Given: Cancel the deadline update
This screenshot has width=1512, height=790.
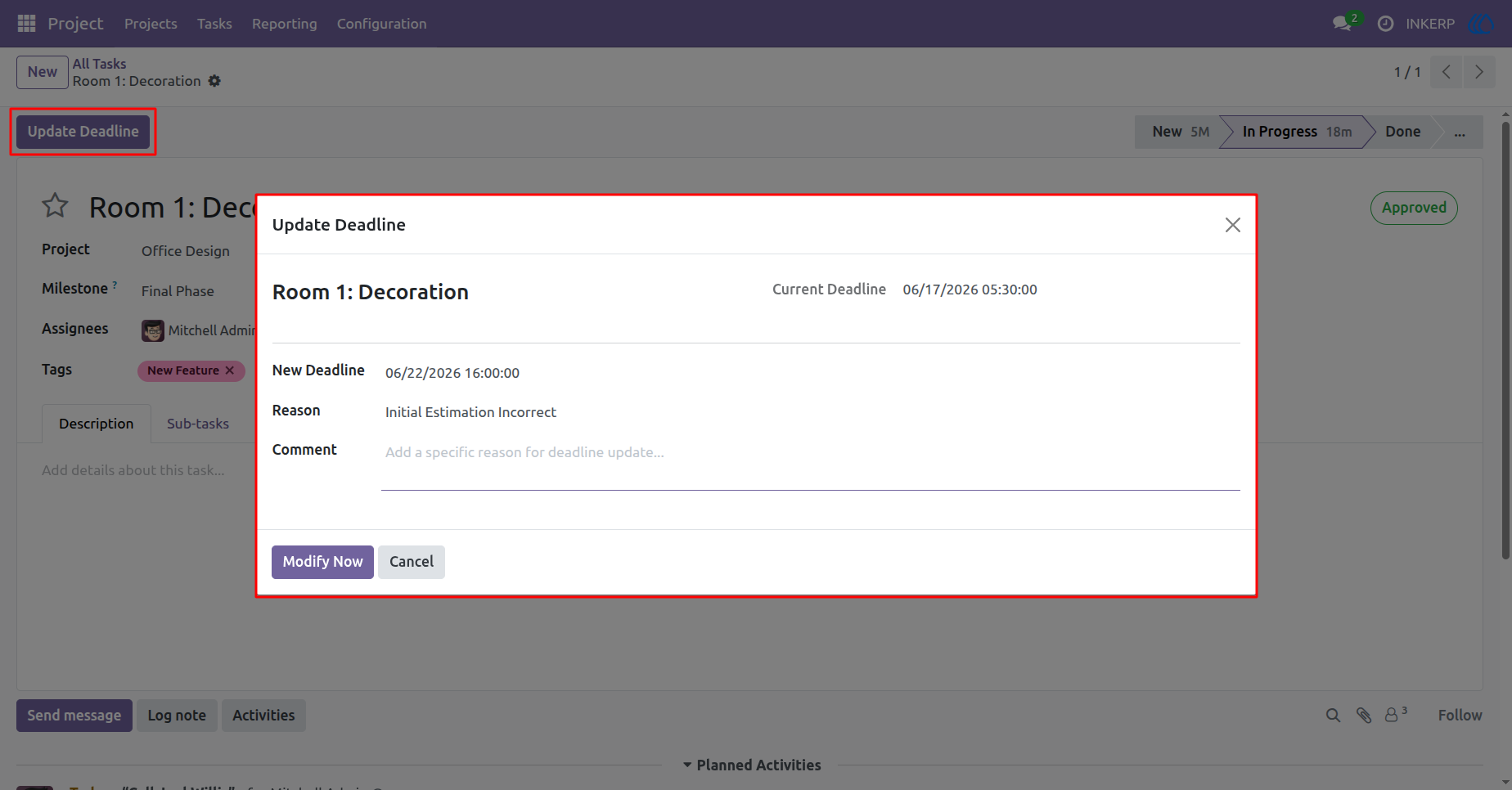Looking at the screenshot, I should click(x=412, y=562).
